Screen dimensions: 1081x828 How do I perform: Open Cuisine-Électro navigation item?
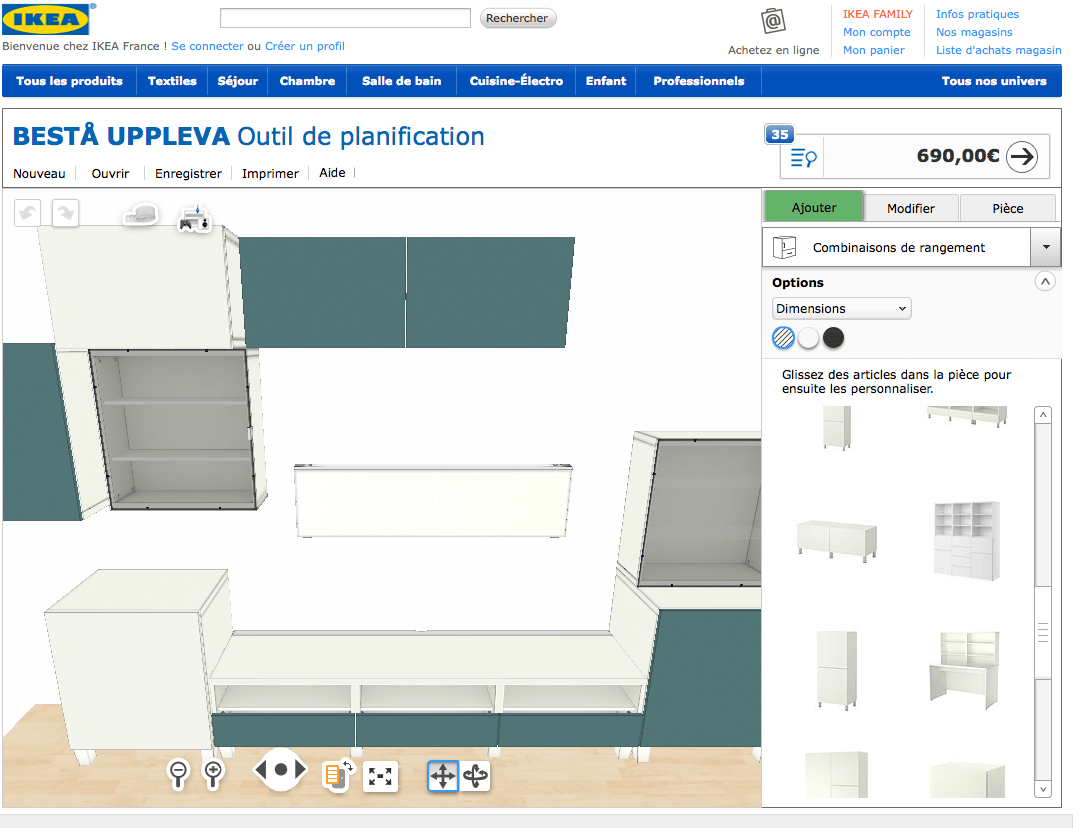click(x=516, y=81)
